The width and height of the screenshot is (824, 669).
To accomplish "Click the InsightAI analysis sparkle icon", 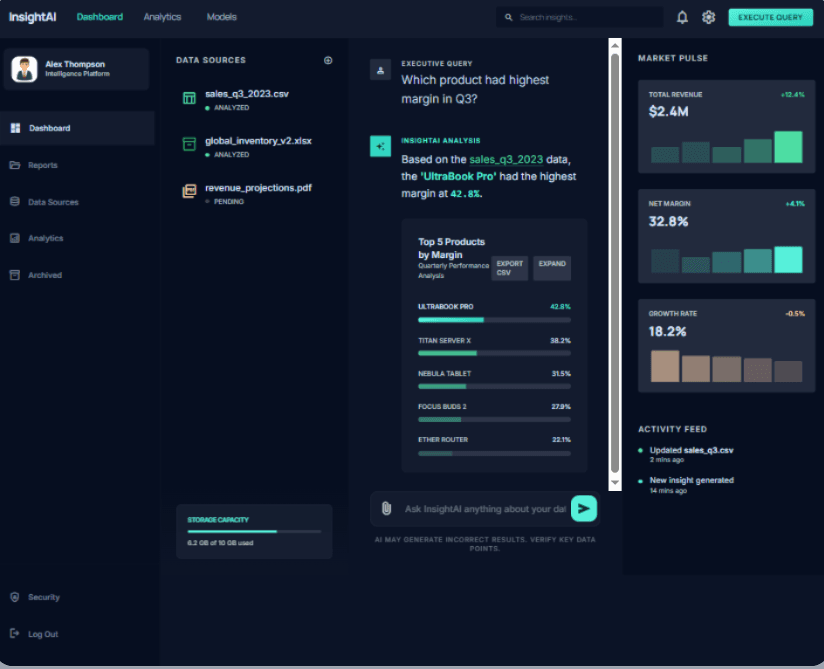I will click(x=380, y=146).
